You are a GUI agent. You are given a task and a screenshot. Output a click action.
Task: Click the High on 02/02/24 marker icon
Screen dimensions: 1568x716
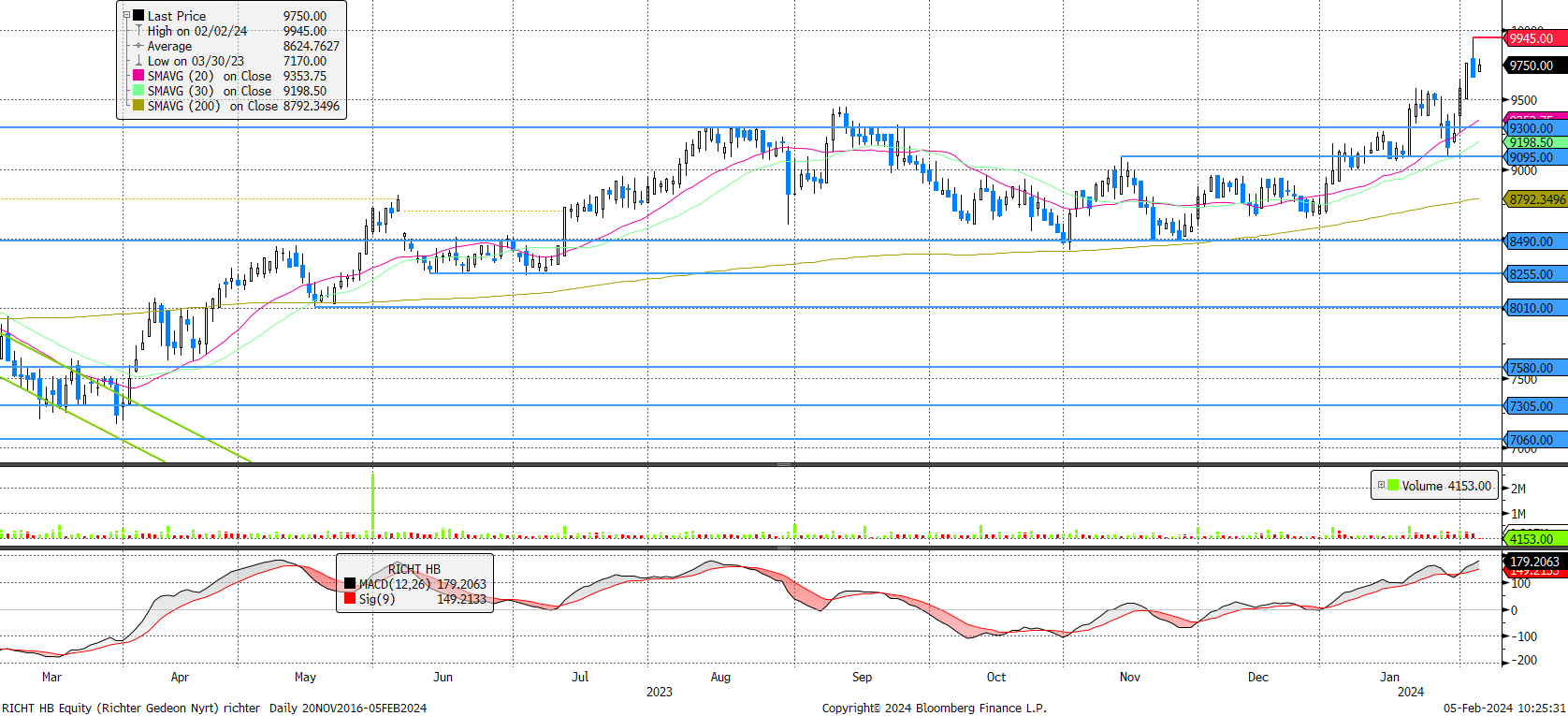[x=138, y=31]
